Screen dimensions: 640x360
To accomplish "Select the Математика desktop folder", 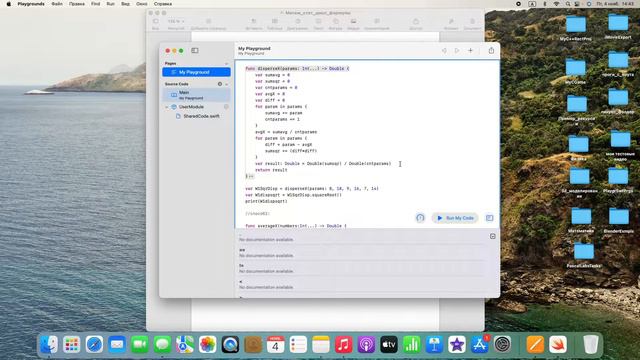I will point(581,220).
